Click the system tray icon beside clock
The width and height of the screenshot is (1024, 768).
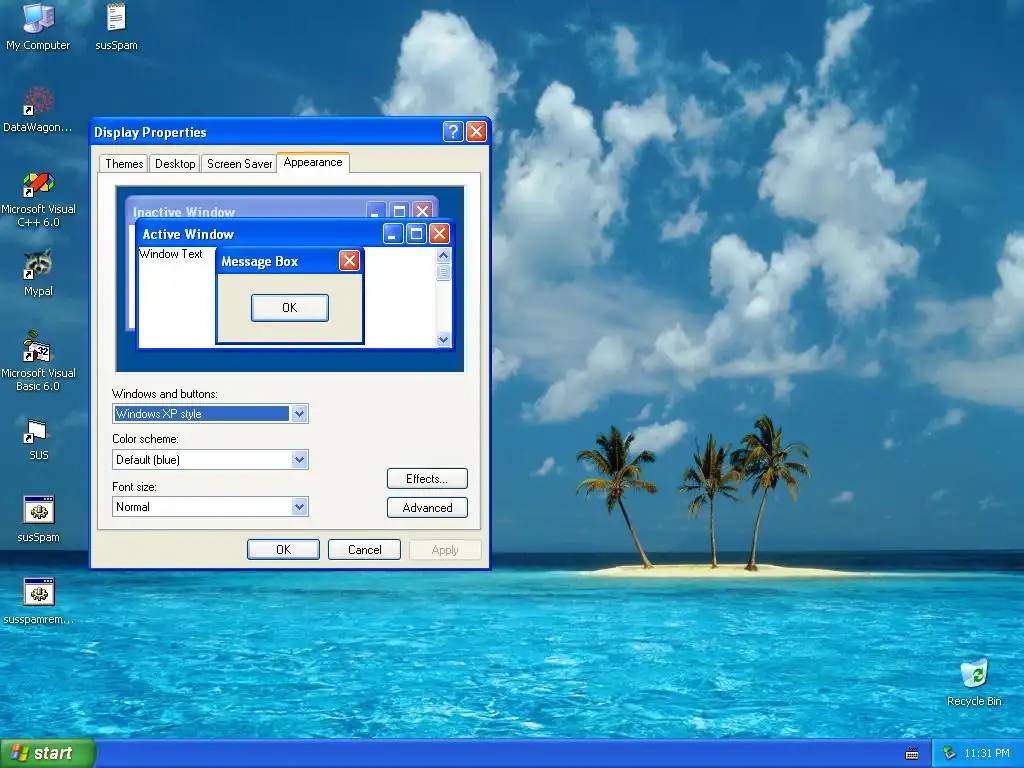tap(949, 754)
